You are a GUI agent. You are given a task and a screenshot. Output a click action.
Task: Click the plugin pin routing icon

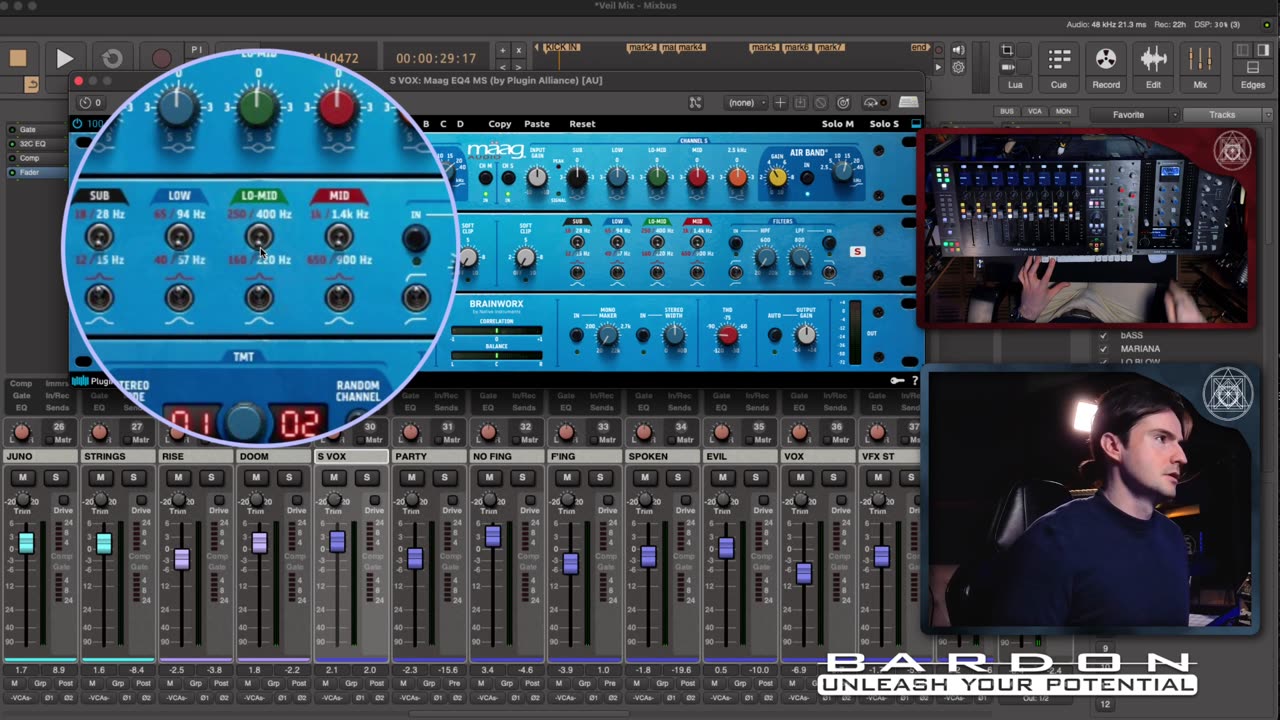tap(696, 103)
